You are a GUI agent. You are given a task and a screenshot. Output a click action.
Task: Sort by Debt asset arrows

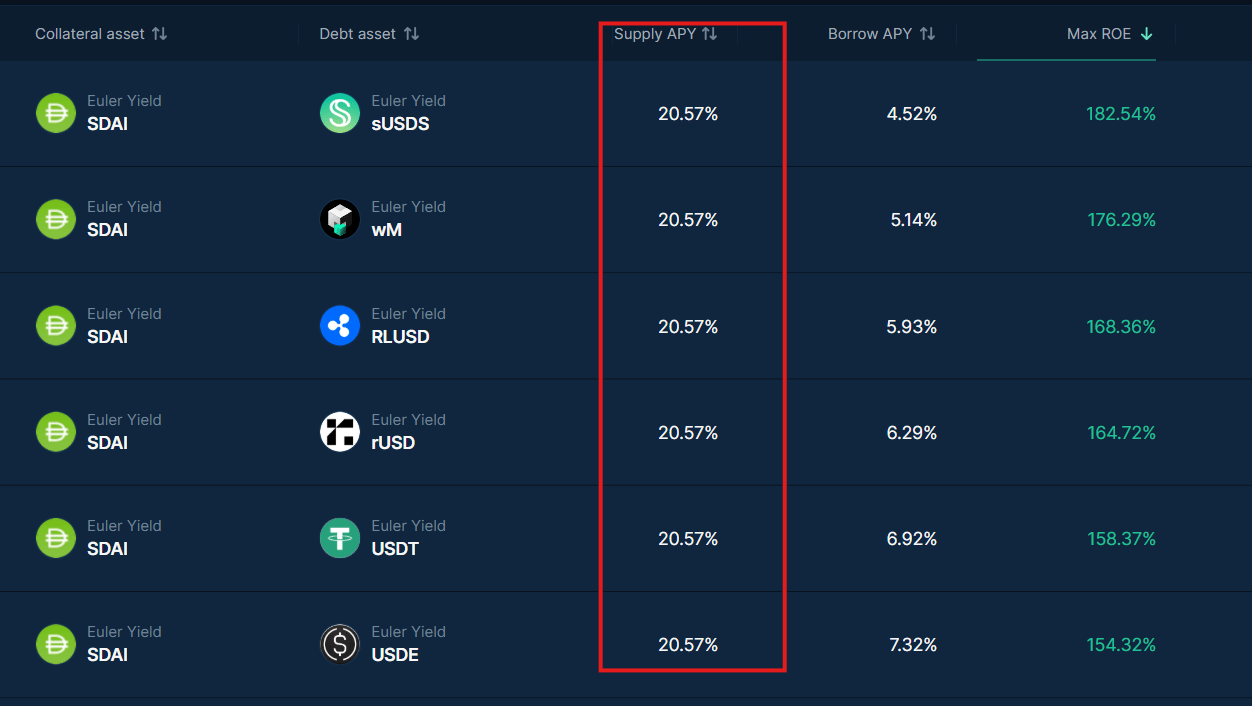coord(411,34)
